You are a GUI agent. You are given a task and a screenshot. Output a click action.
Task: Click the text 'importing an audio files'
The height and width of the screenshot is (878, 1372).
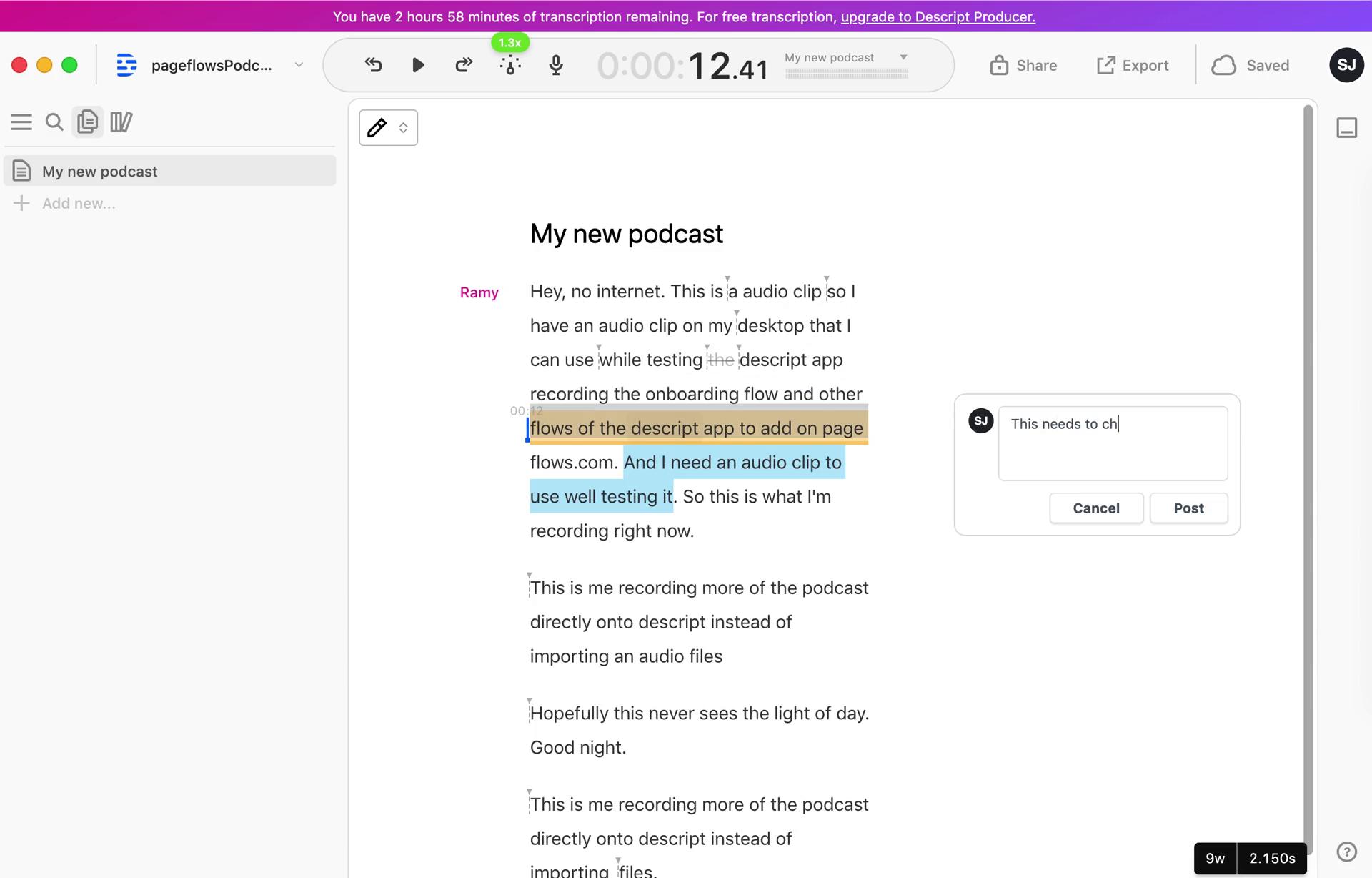click(626, 656)
